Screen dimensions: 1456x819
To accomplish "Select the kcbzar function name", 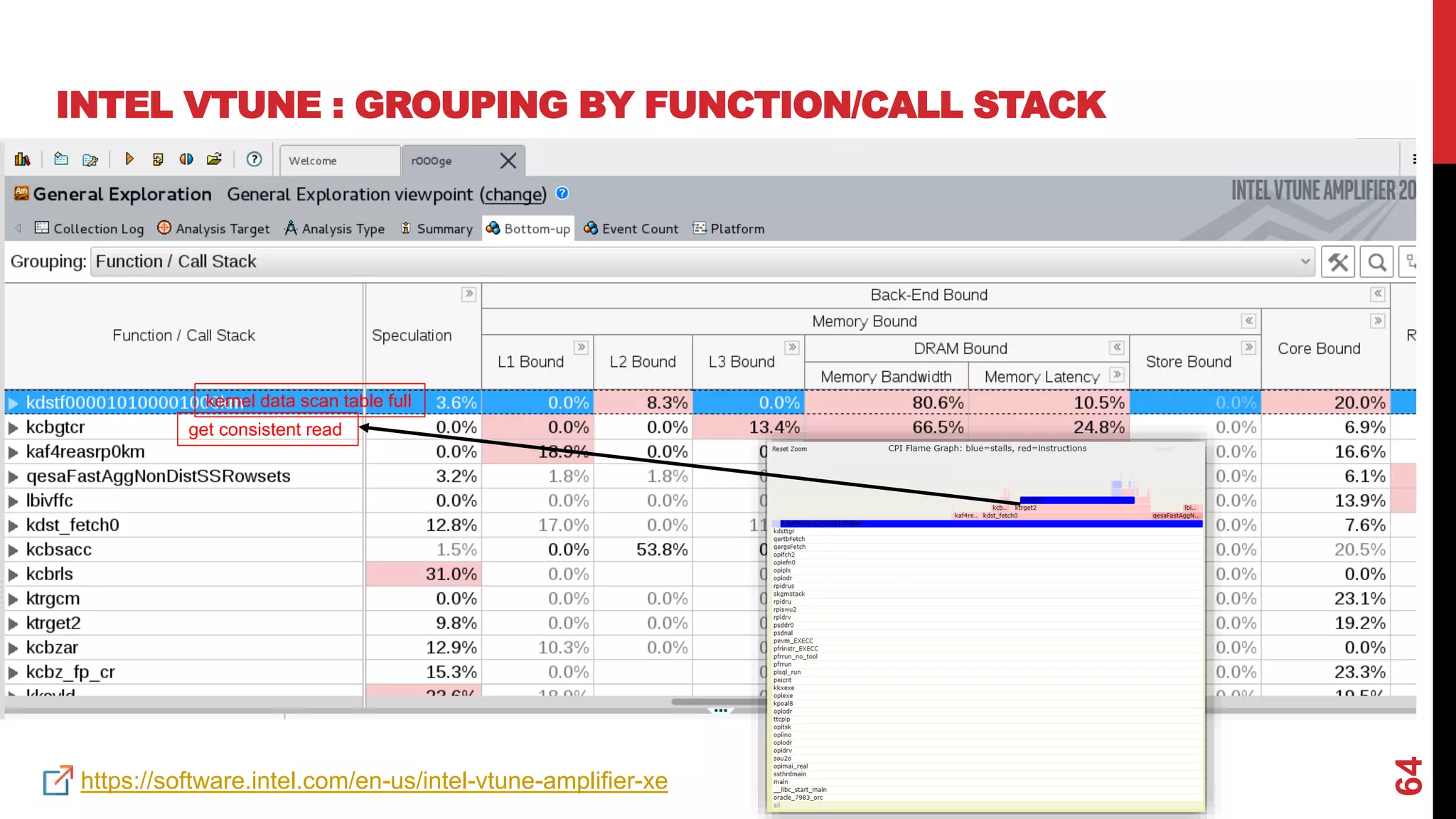I will [x=52, y=648].
